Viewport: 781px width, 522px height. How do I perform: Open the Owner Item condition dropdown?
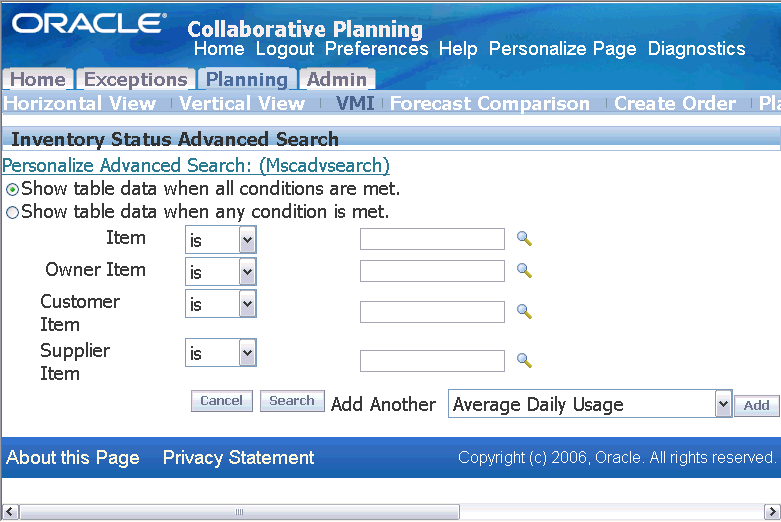221,271
